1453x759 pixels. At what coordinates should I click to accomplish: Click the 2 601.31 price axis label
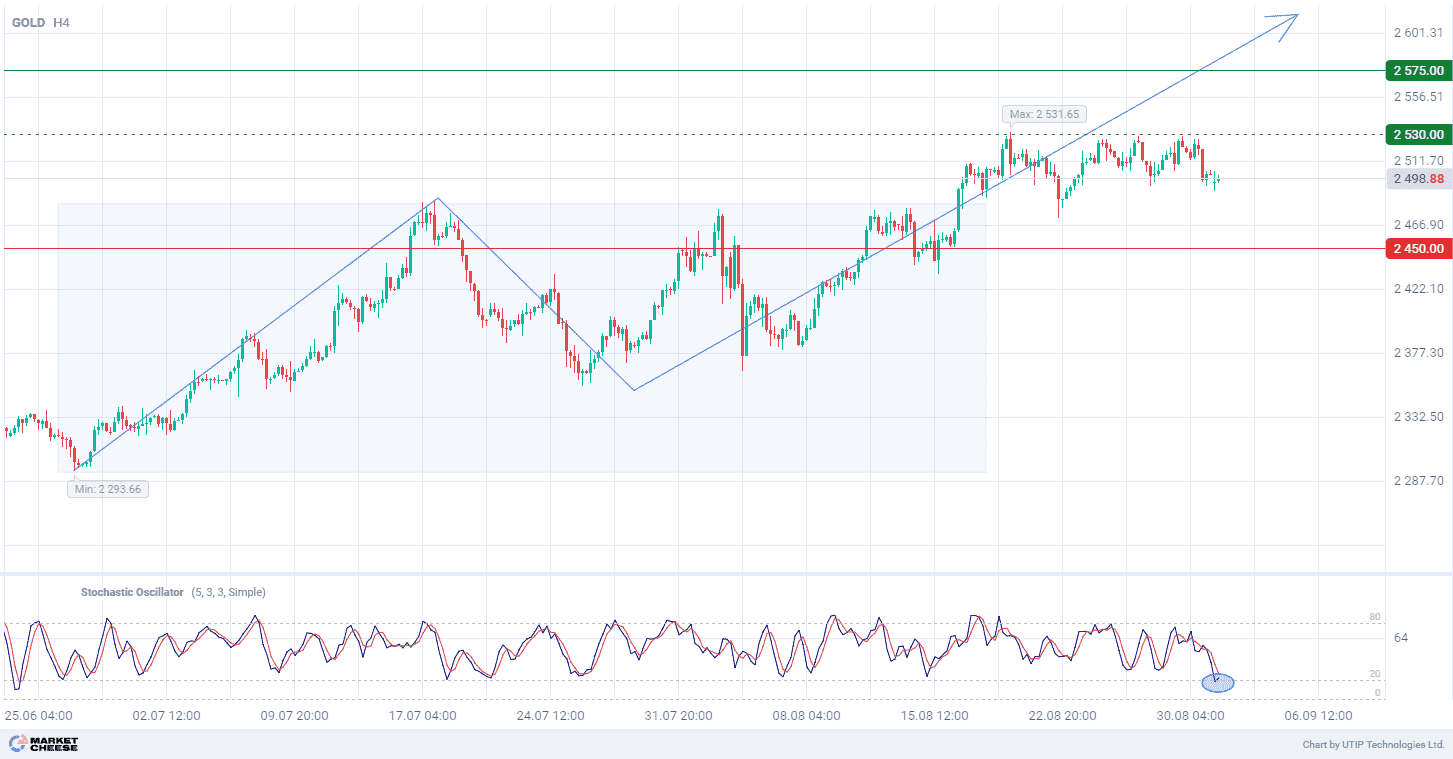(1418, 33)
